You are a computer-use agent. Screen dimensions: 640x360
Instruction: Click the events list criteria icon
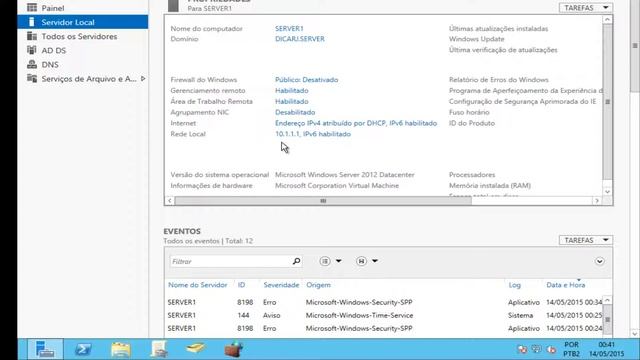pyautogui.click(x=325, y=261)
